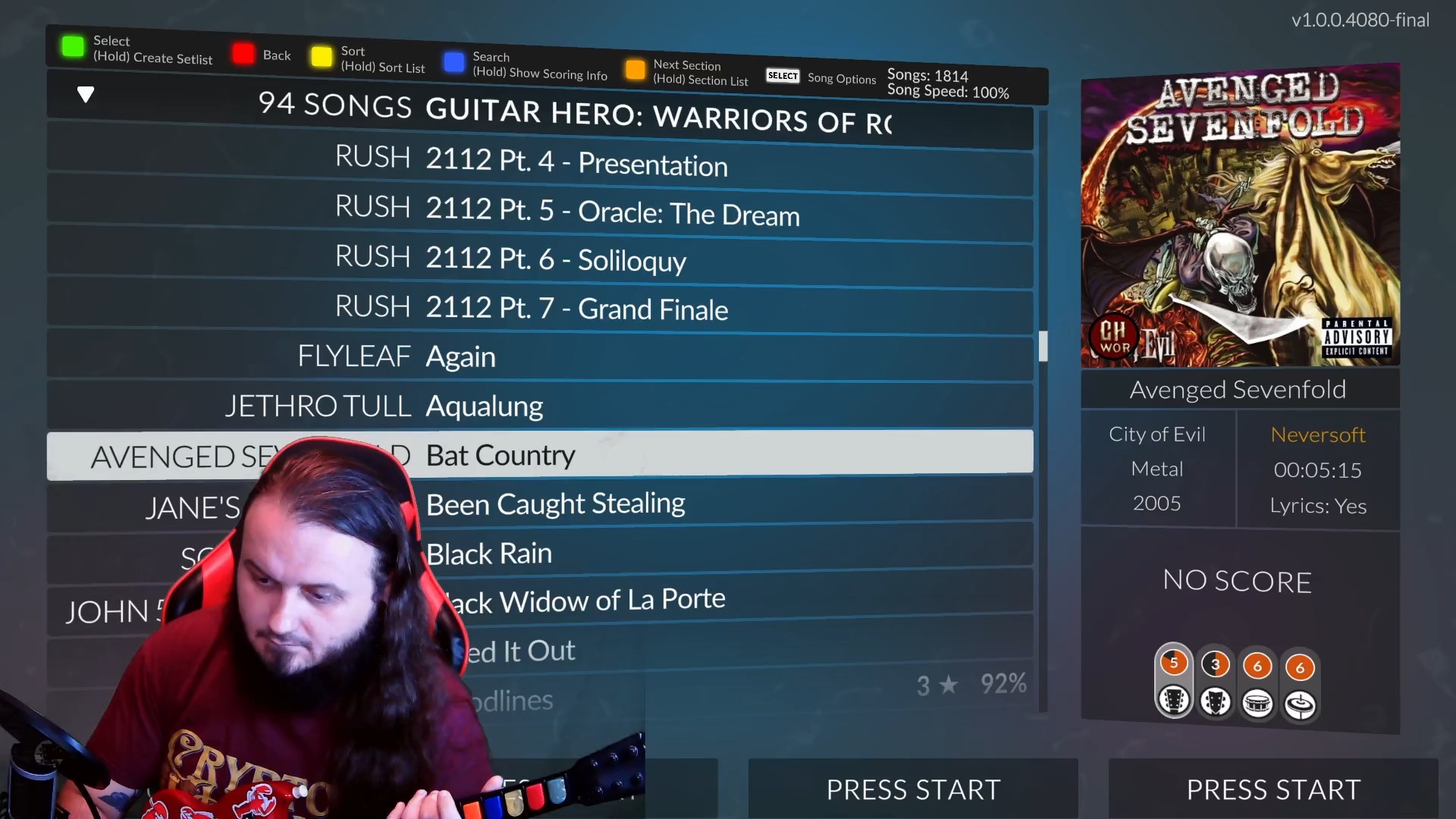
Task: Select Flyleaf Again from the list
Action: [x=540, y=356]
